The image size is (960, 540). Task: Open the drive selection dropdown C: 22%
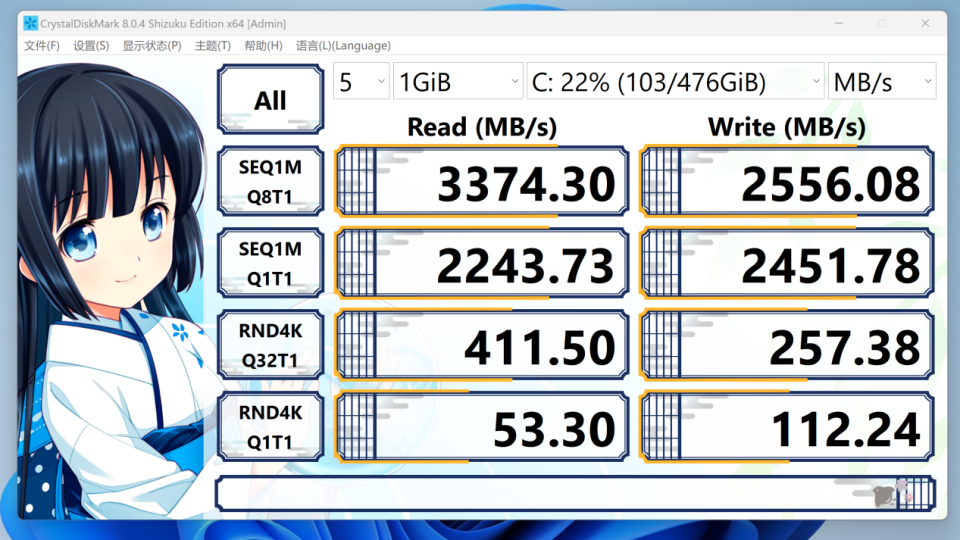point(675,81)
